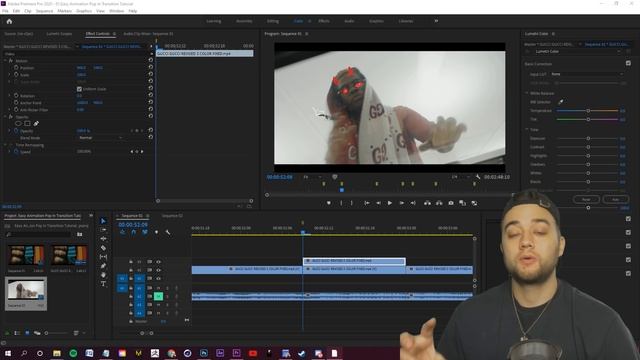Pick the WB Selector eyedropper
This screenshot has height=360, width=640.
(x=561, y=102)
